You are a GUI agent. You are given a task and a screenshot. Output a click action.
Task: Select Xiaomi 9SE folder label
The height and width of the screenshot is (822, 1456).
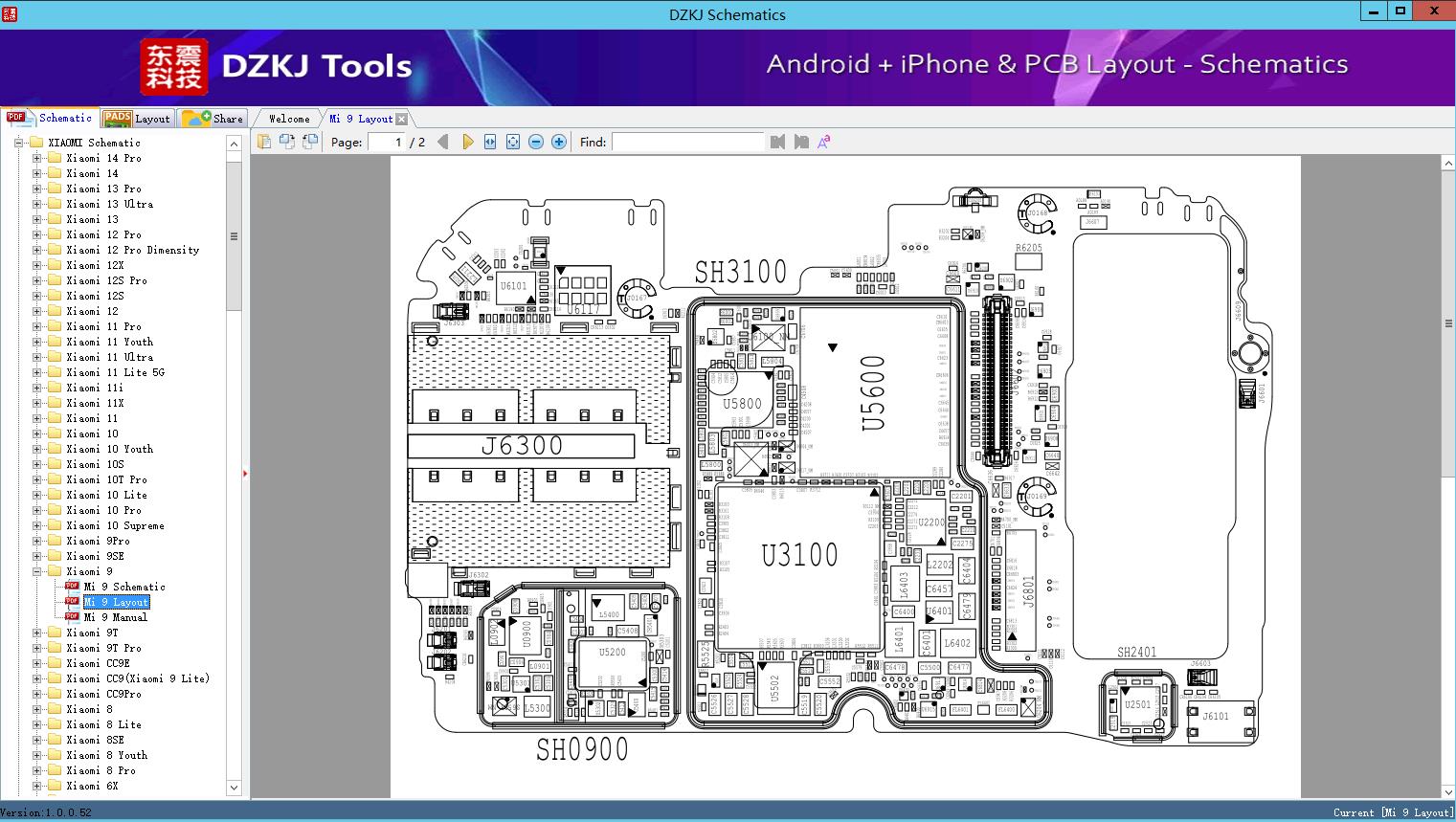[x=96, y=556]
